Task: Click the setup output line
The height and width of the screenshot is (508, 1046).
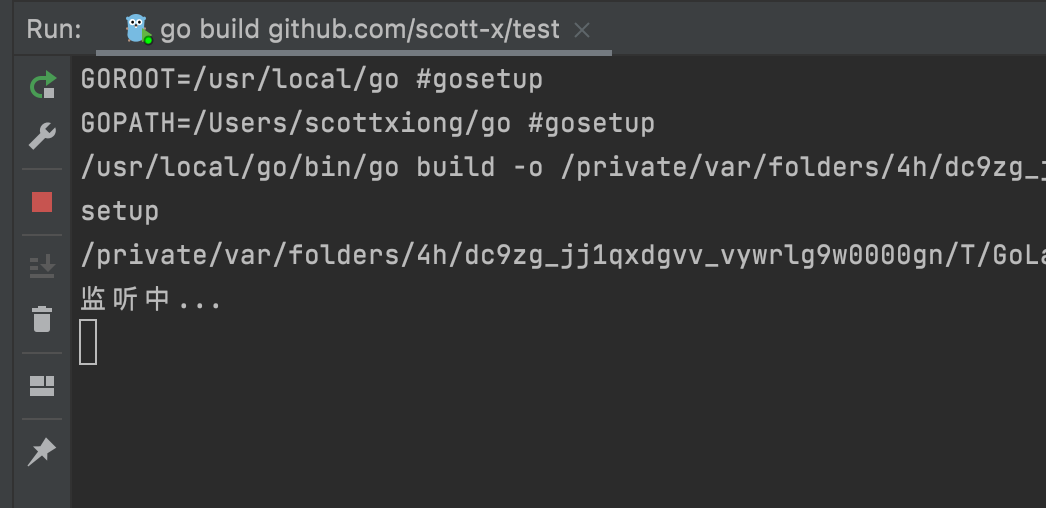Action: click(119, 212)
